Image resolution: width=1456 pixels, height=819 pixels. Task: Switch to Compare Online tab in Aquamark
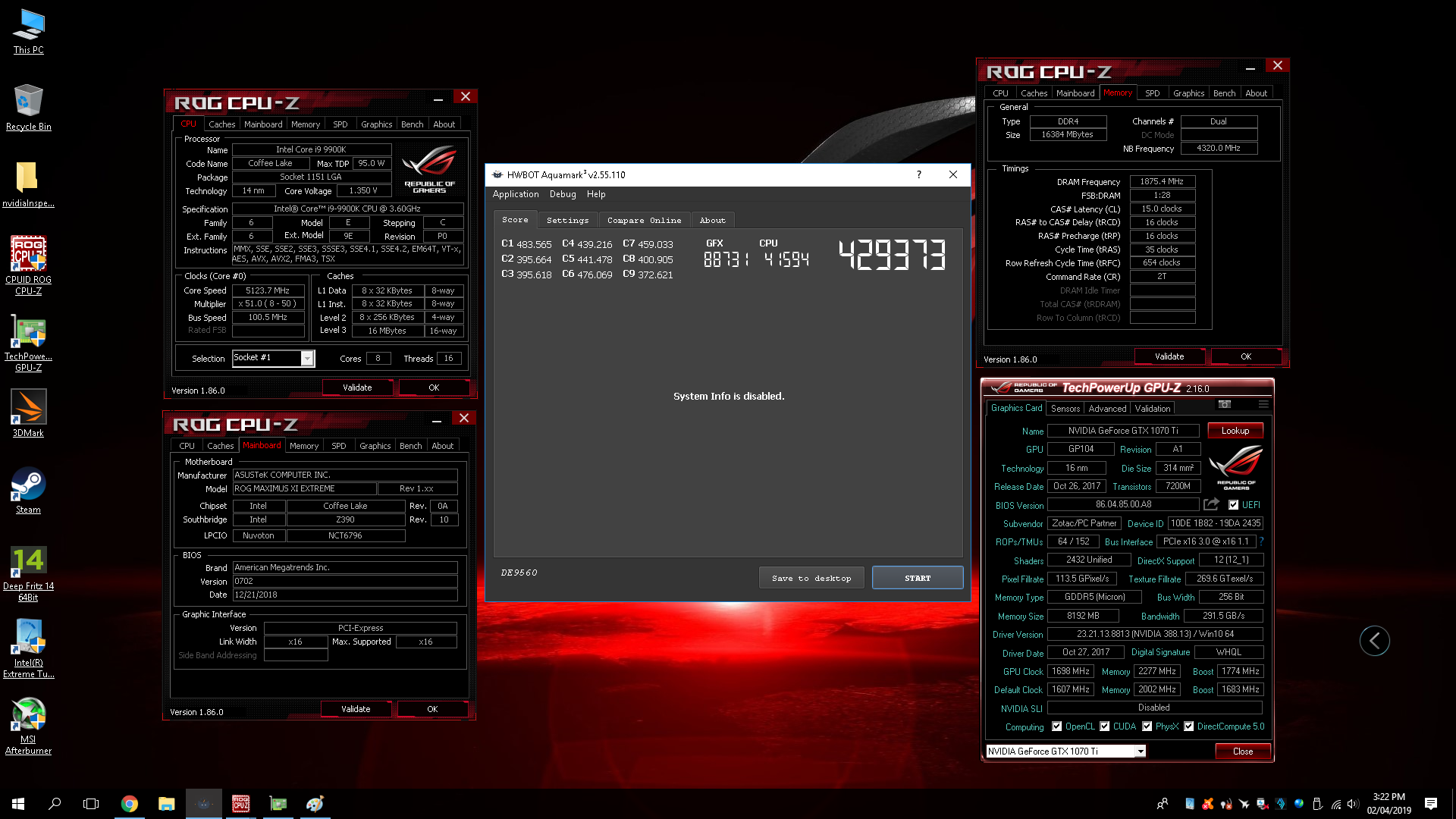(644, 221)
